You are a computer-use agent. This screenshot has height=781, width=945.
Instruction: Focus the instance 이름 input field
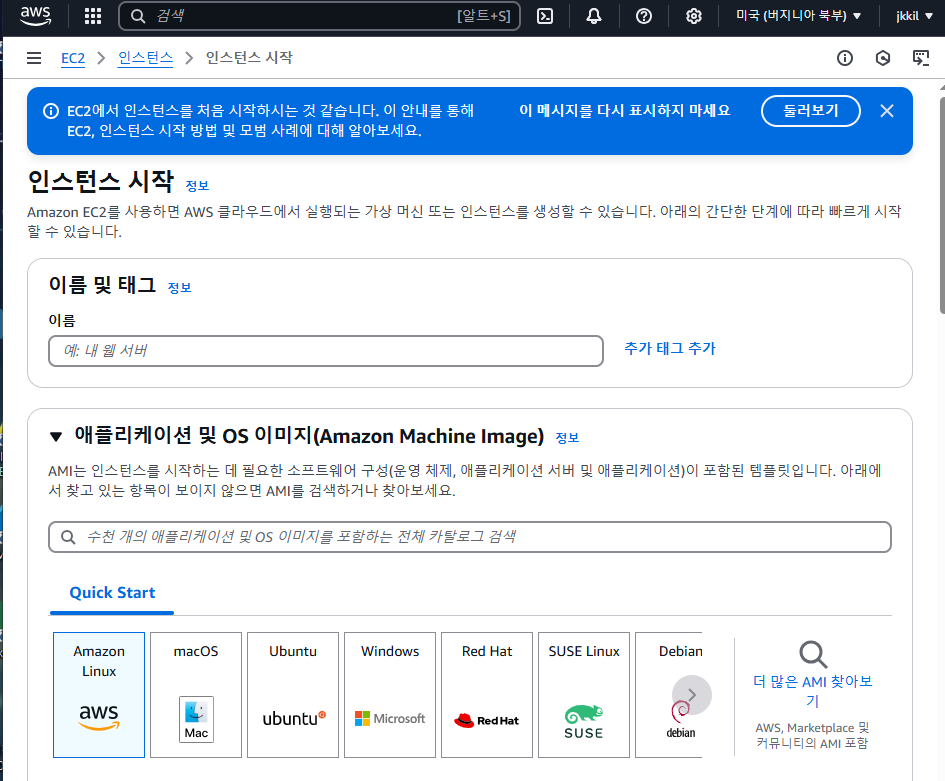(x=326, y=351)
